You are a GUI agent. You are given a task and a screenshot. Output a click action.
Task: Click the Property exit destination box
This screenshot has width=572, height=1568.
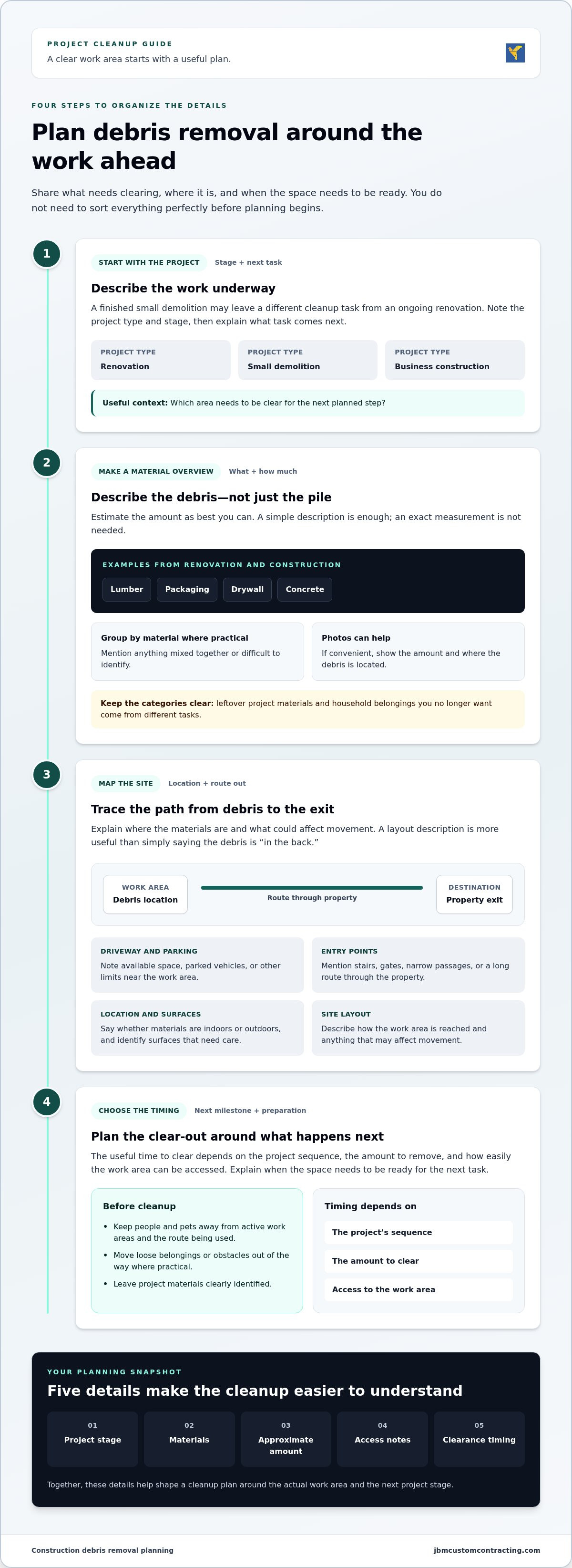tap(475, 894)
